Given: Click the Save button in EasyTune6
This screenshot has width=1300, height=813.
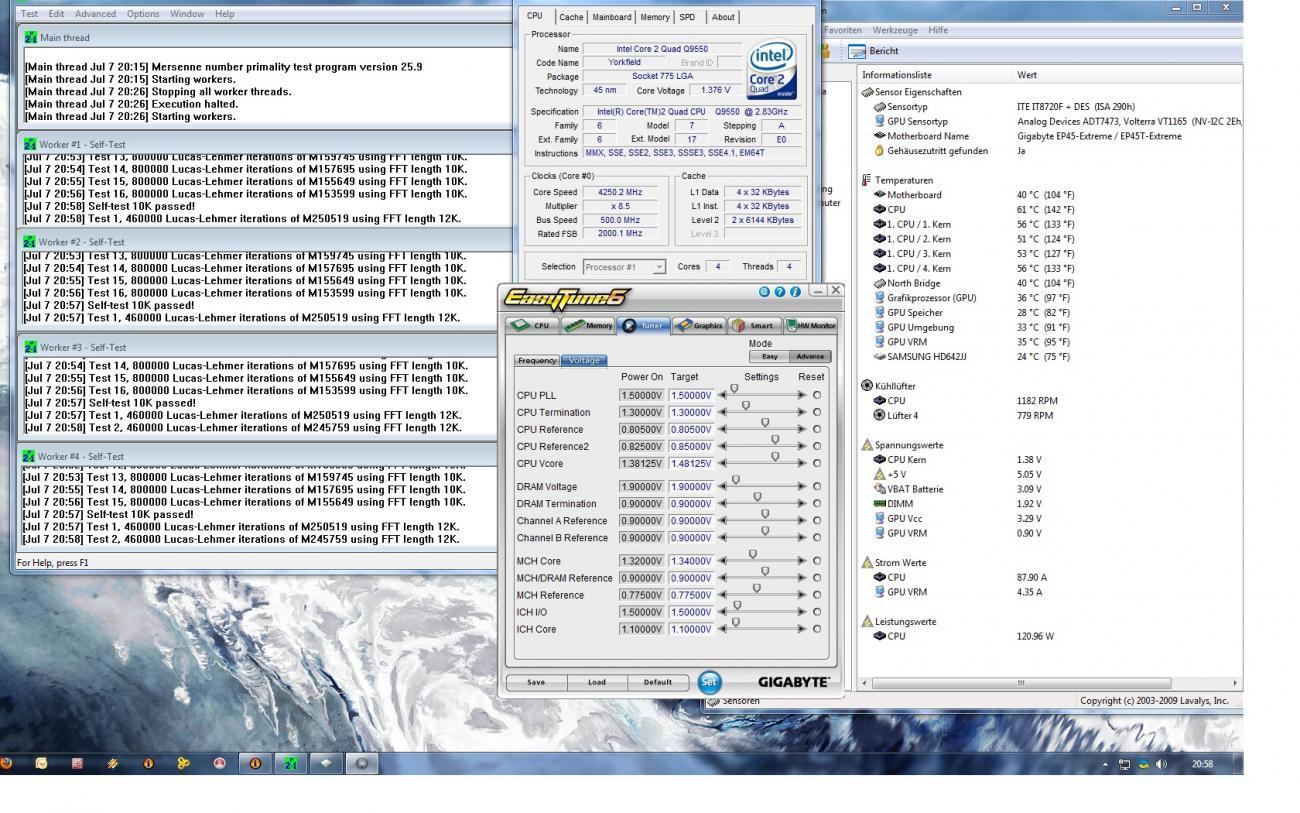Looking at the screenshot, I should [x=536, y=682].
